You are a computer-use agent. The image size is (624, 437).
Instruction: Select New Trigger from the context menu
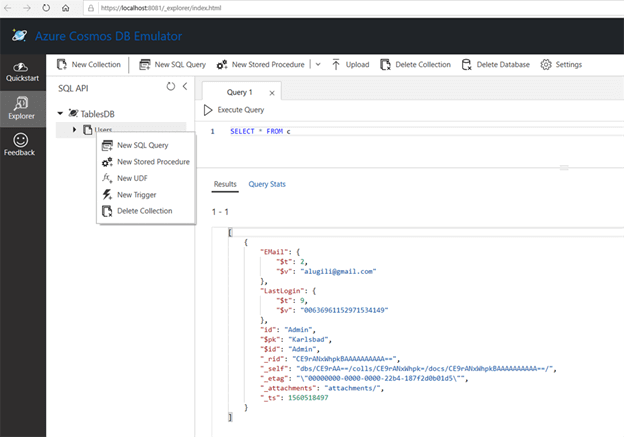click(136, 195)
